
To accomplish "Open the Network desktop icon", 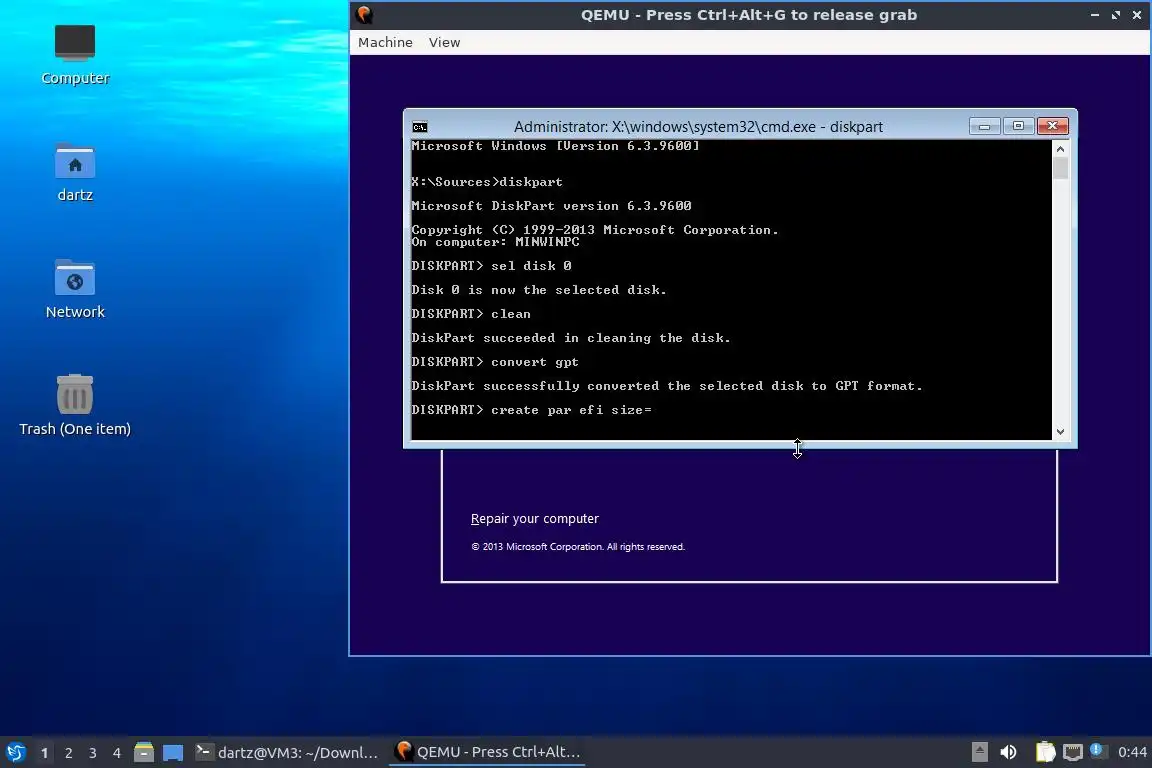I will tap(74, 288).
